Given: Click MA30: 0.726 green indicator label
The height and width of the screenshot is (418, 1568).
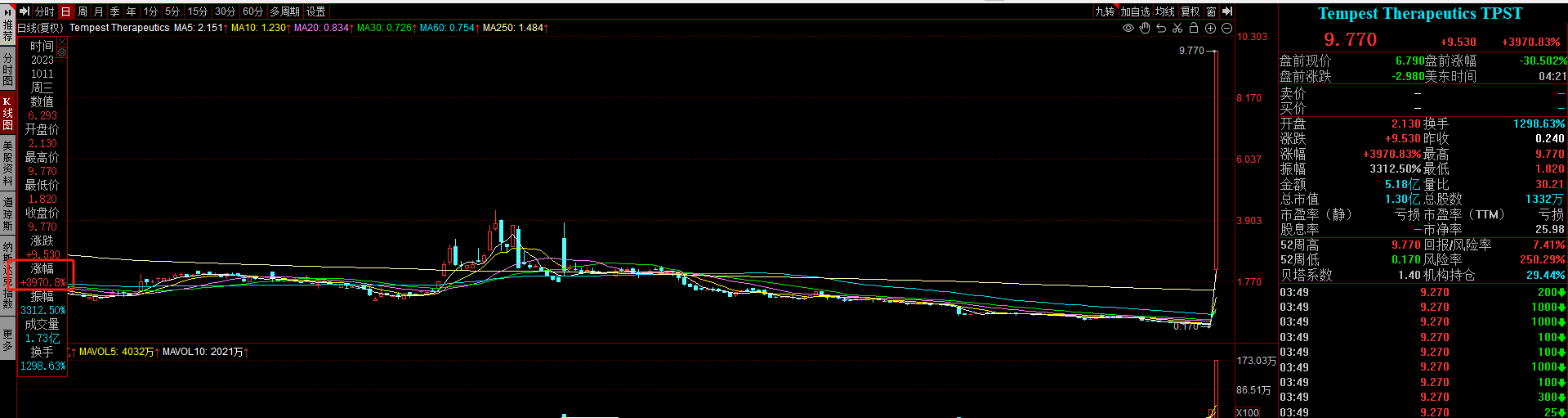Looking at the screenshot, I should click(x=386, y=28).
